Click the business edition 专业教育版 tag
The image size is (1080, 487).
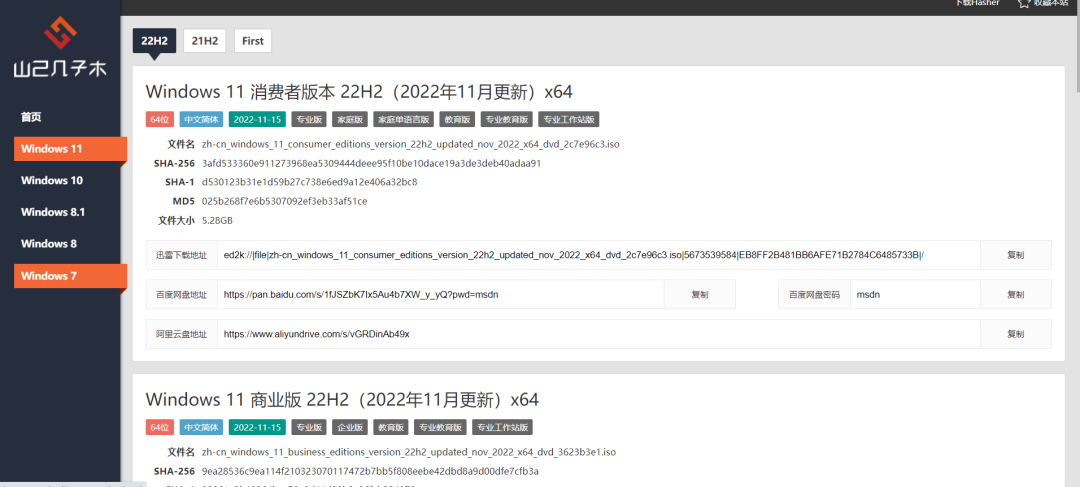pos(439,427)
